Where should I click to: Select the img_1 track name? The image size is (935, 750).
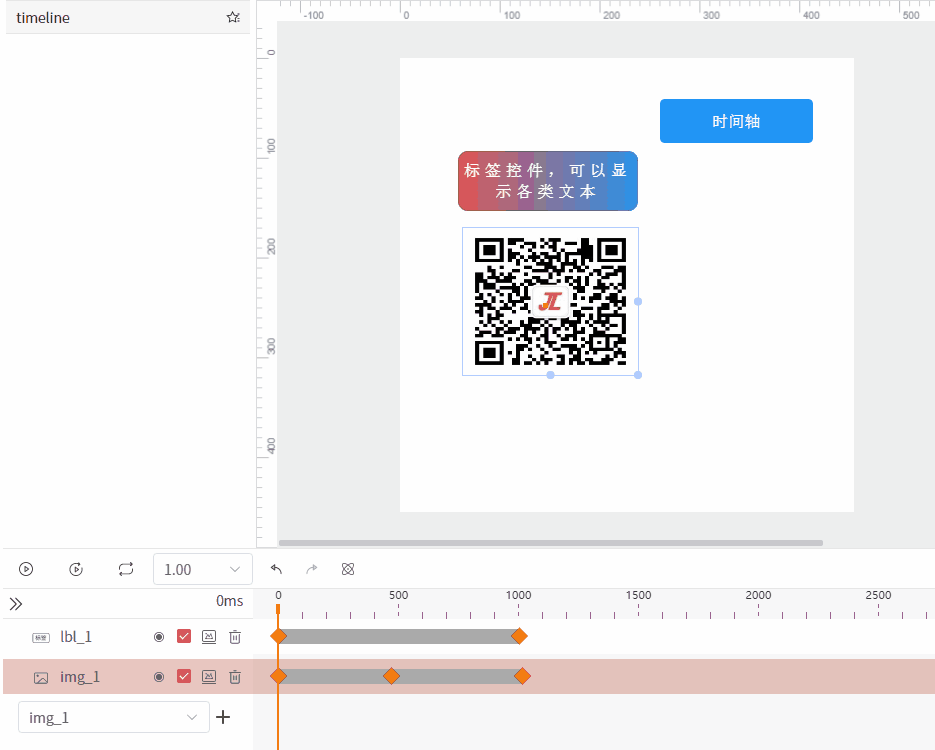(x=80, y=677)
